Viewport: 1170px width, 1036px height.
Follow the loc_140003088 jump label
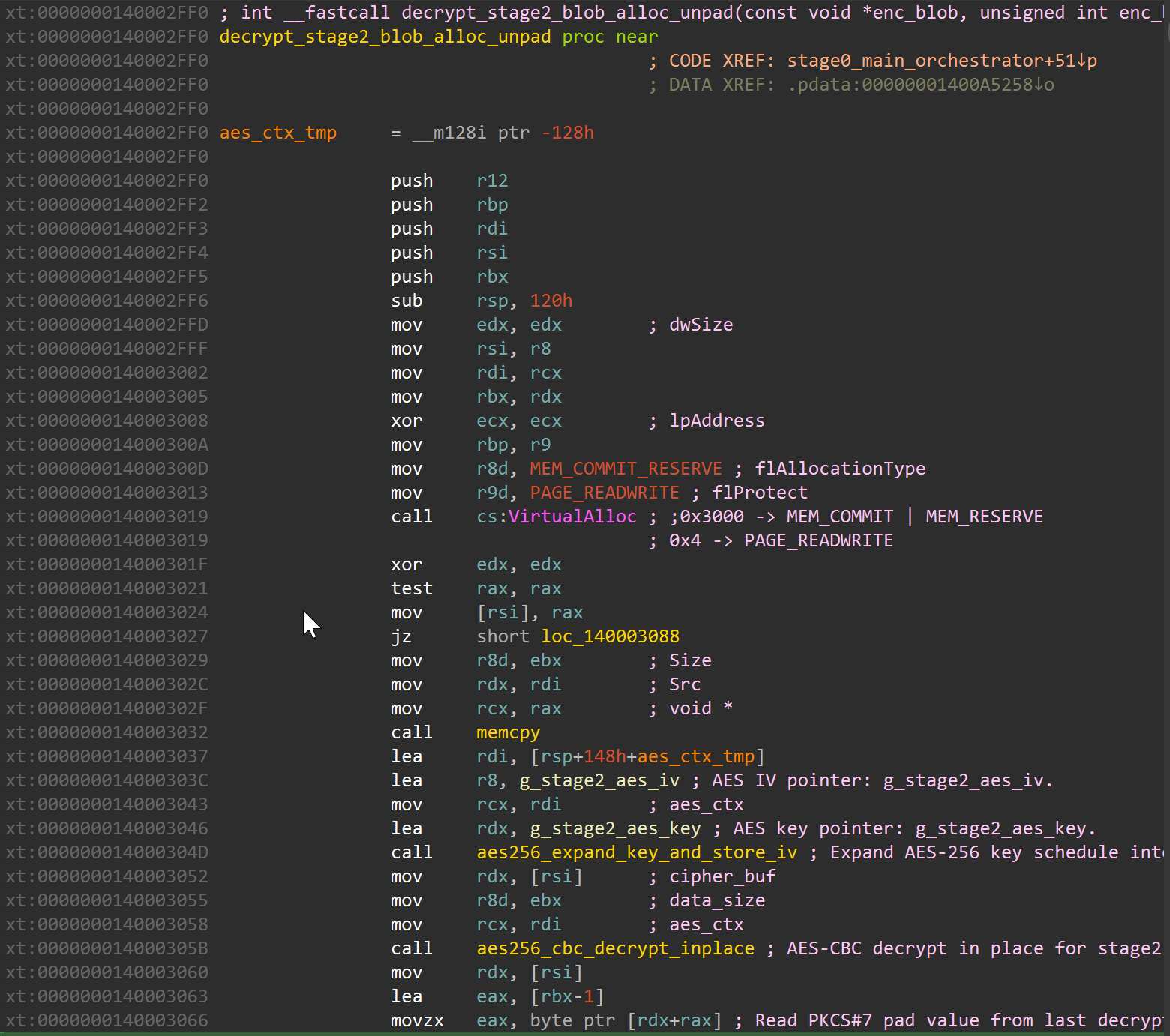(610, 636)
